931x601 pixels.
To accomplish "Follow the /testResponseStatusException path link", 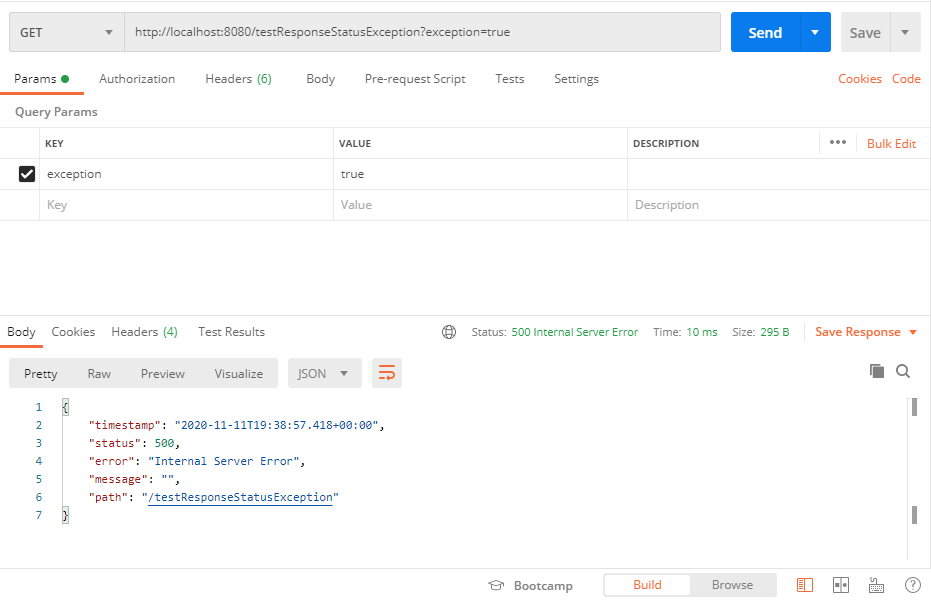I will pyautogui.click(x=240, y=497).
